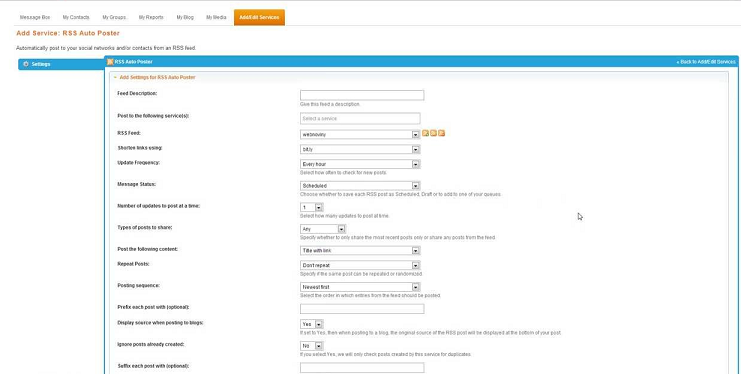
Task: Click the Feed Description input field
Action: point(362,95)
